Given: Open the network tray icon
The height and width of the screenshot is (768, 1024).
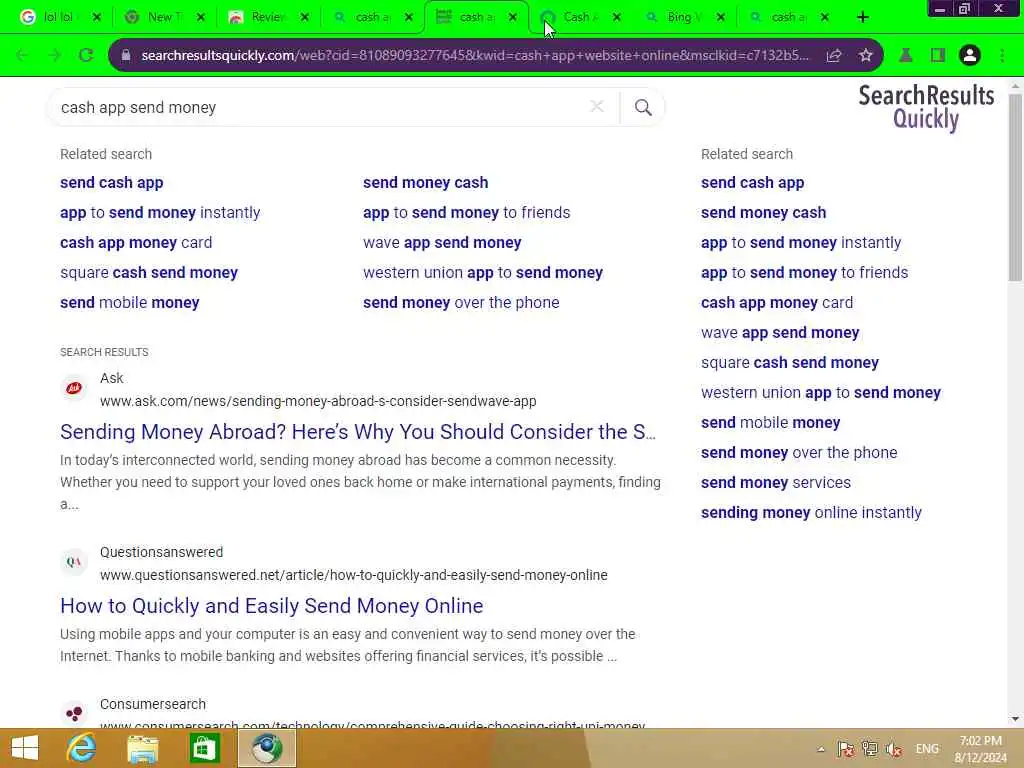Looking at the screenshot, I should [x=870, y=749].
